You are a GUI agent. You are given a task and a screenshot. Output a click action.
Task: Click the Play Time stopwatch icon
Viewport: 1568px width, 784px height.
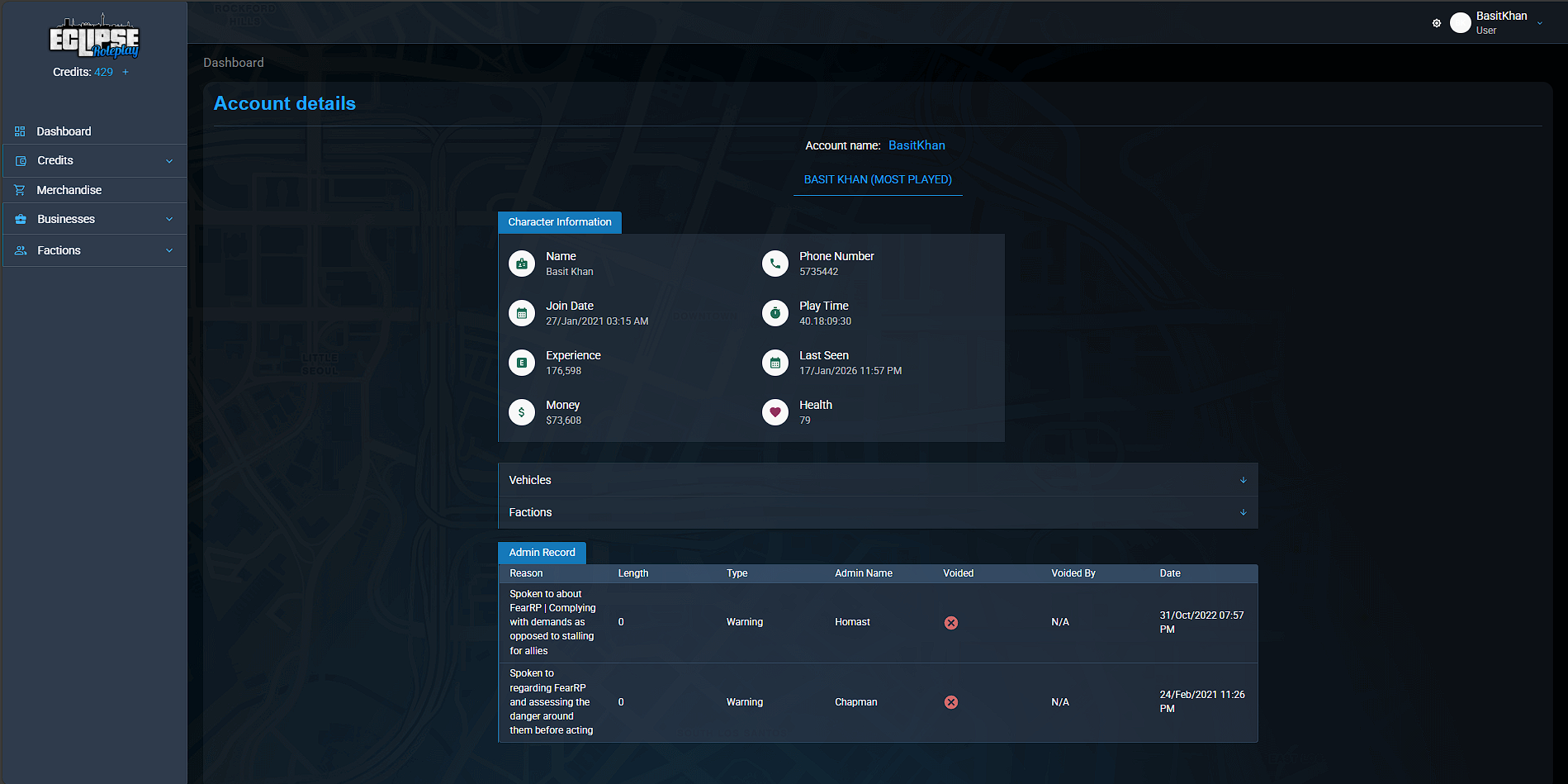[x=775, y=313]
